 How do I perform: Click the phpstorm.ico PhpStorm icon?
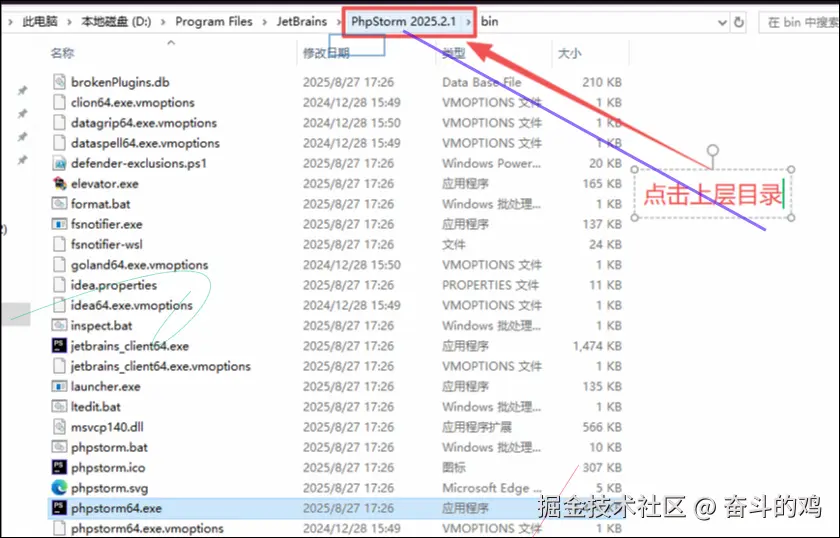pyautogui.click(x=59, y=467)
